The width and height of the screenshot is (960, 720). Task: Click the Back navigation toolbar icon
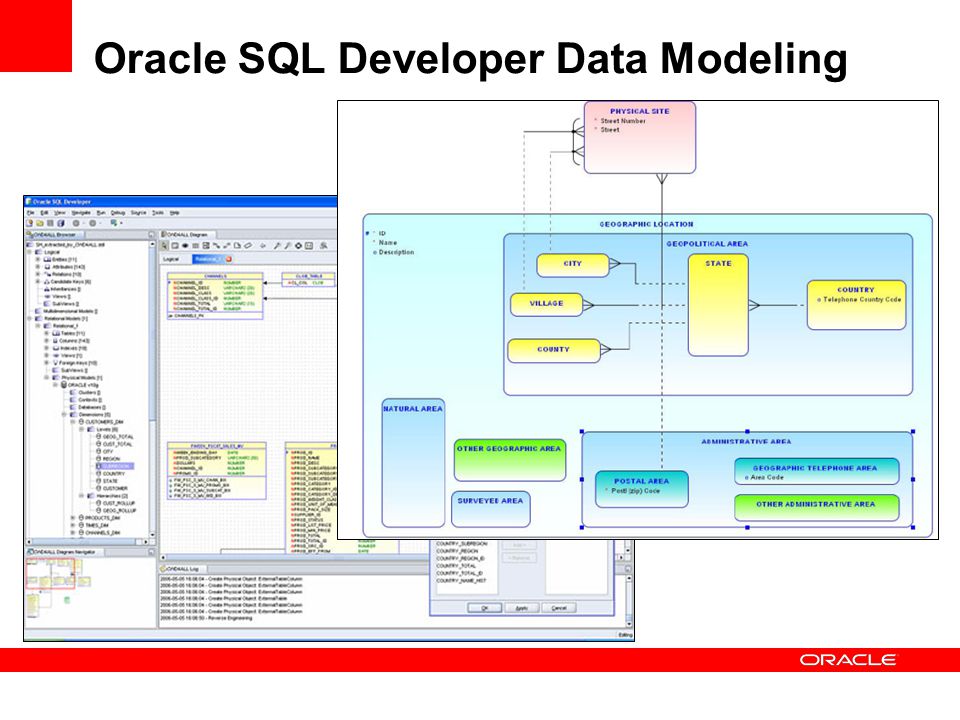76,223
